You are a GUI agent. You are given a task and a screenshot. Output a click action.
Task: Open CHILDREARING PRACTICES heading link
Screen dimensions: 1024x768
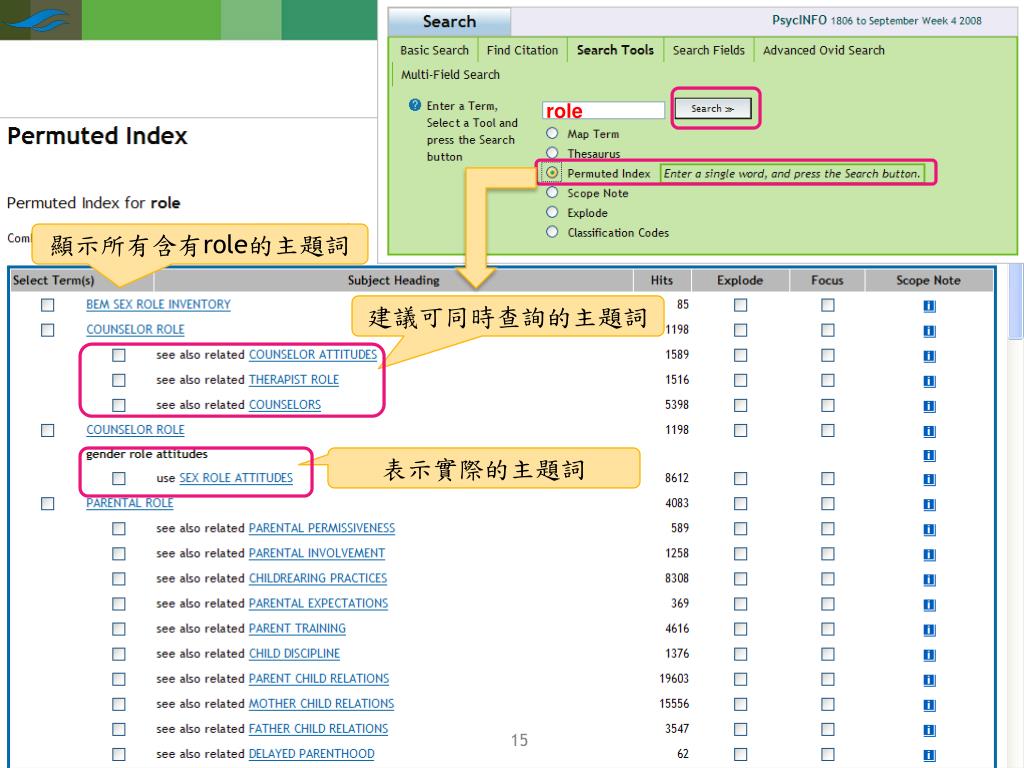pyautogui.click(x=318, y=579)
